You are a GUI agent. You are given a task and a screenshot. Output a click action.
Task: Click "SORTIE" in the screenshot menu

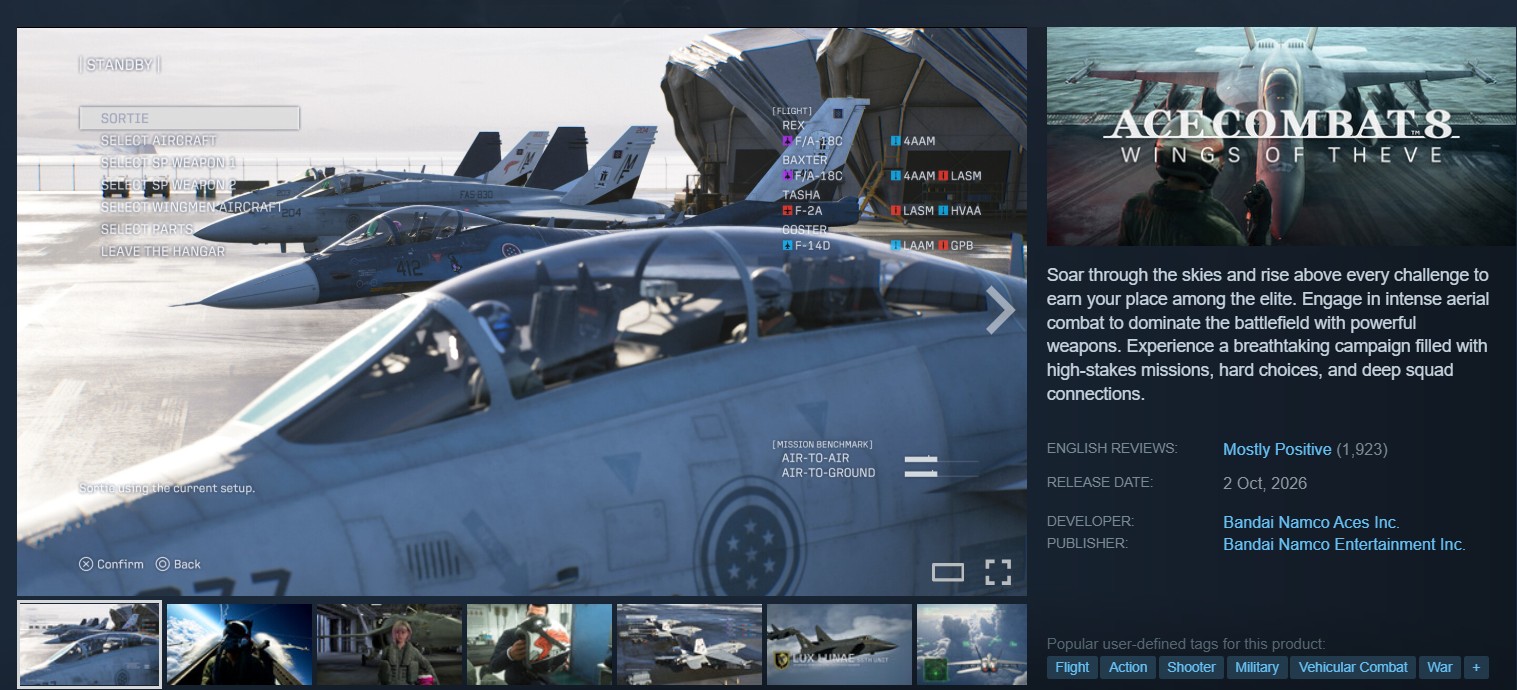189,118
